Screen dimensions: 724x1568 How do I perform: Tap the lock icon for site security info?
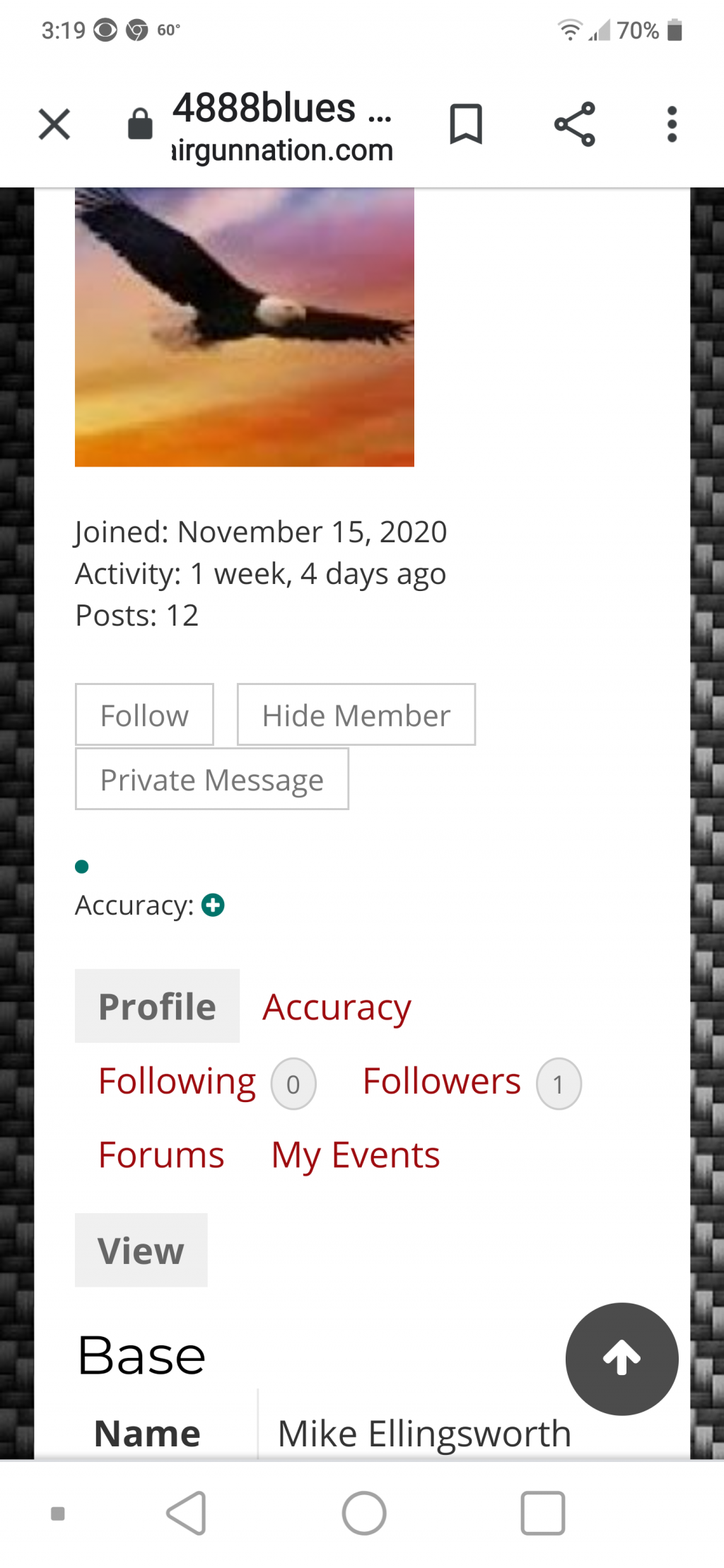pos(140,124)
